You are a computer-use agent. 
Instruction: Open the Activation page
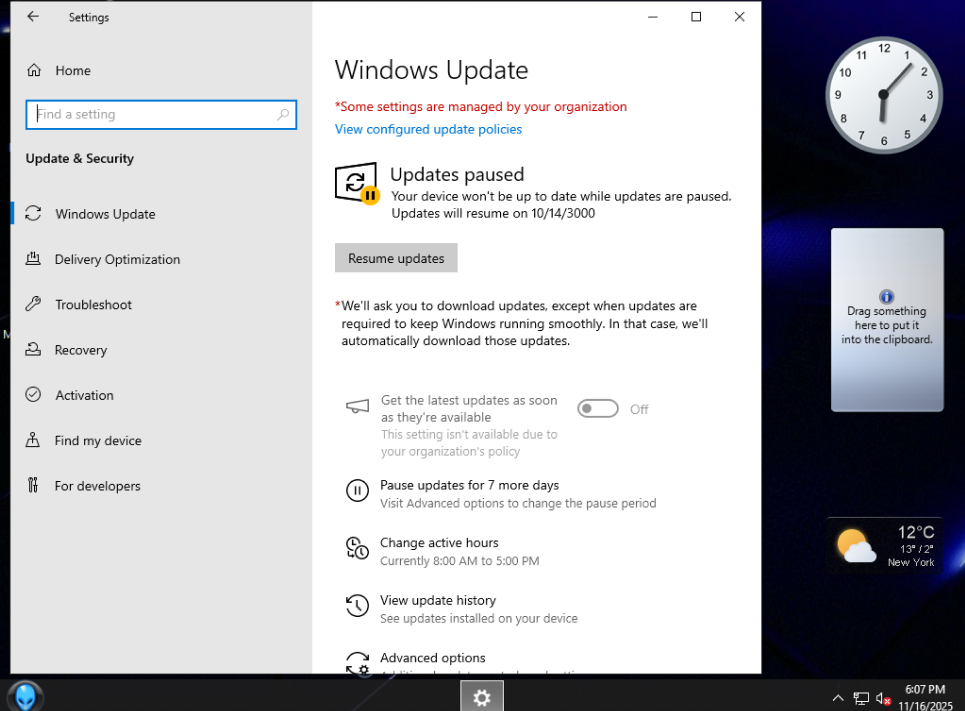coord(84,396)
